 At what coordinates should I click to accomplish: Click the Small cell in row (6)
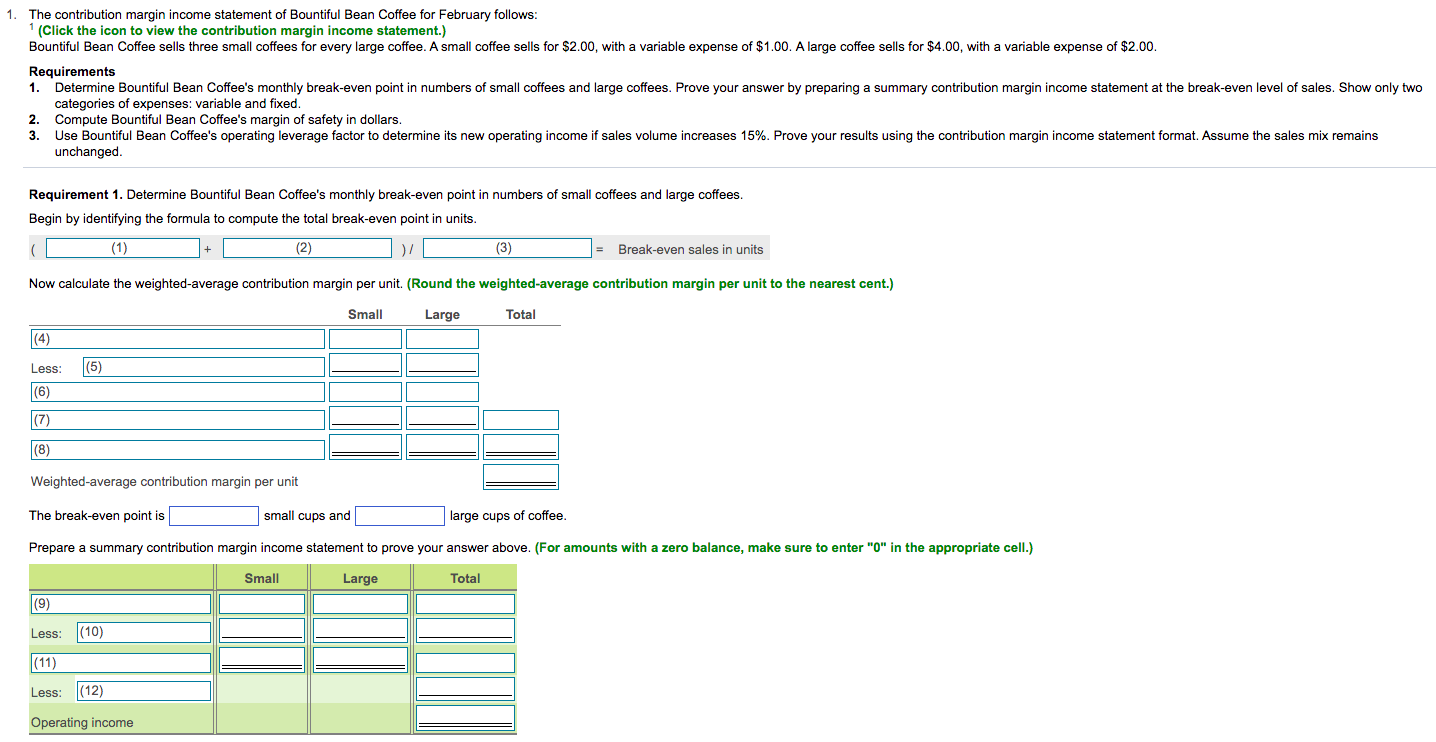coord(365,392)
